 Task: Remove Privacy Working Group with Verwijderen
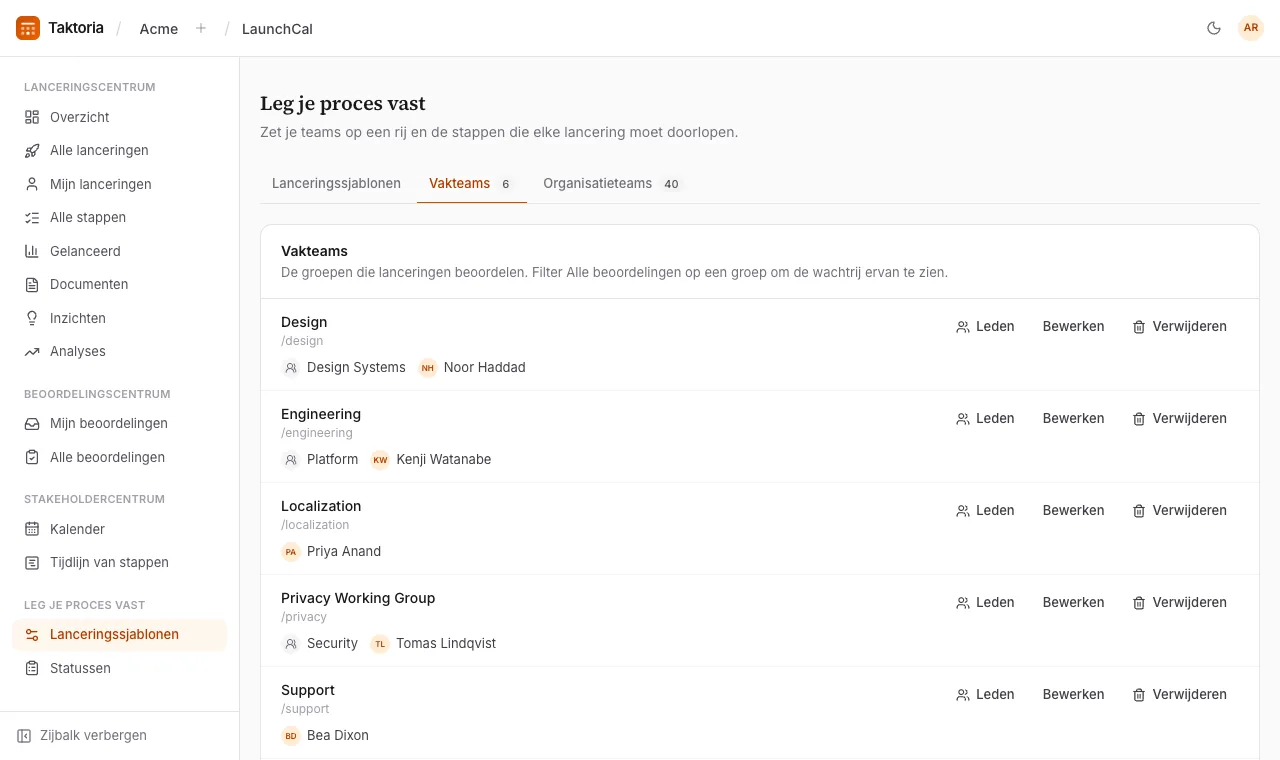tap(1179, 602)
